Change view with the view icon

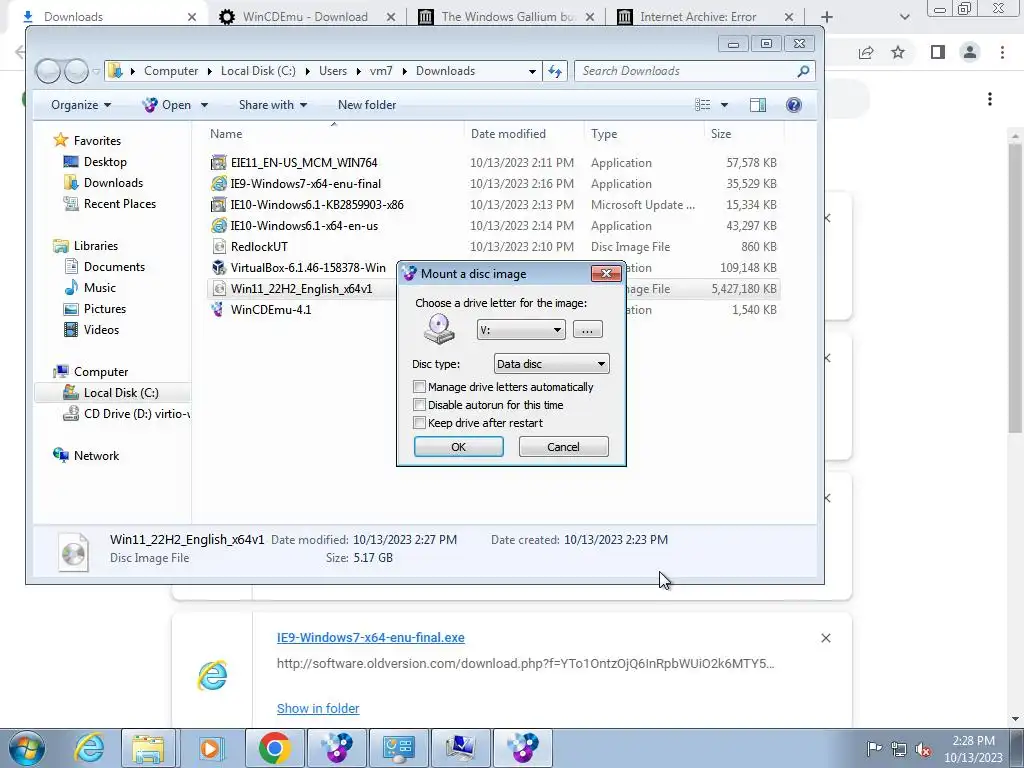[703, 105]
